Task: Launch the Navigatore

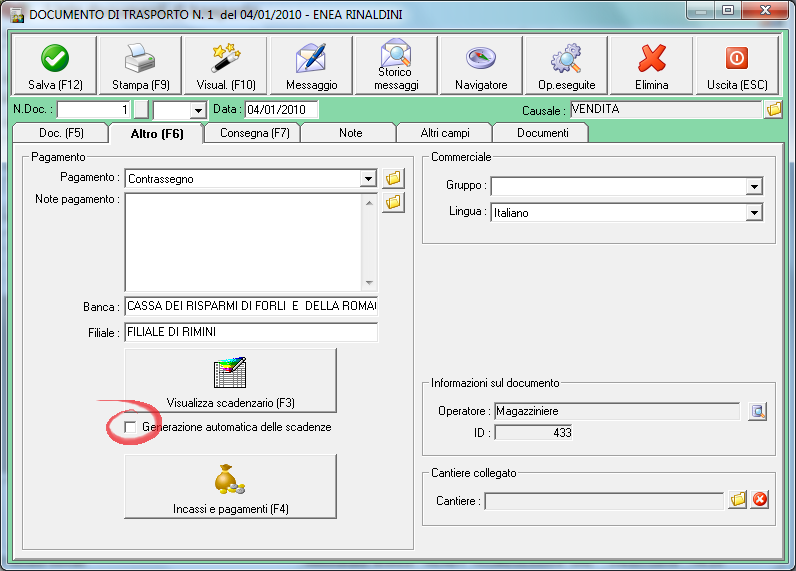Action: (x=481, y=65)
